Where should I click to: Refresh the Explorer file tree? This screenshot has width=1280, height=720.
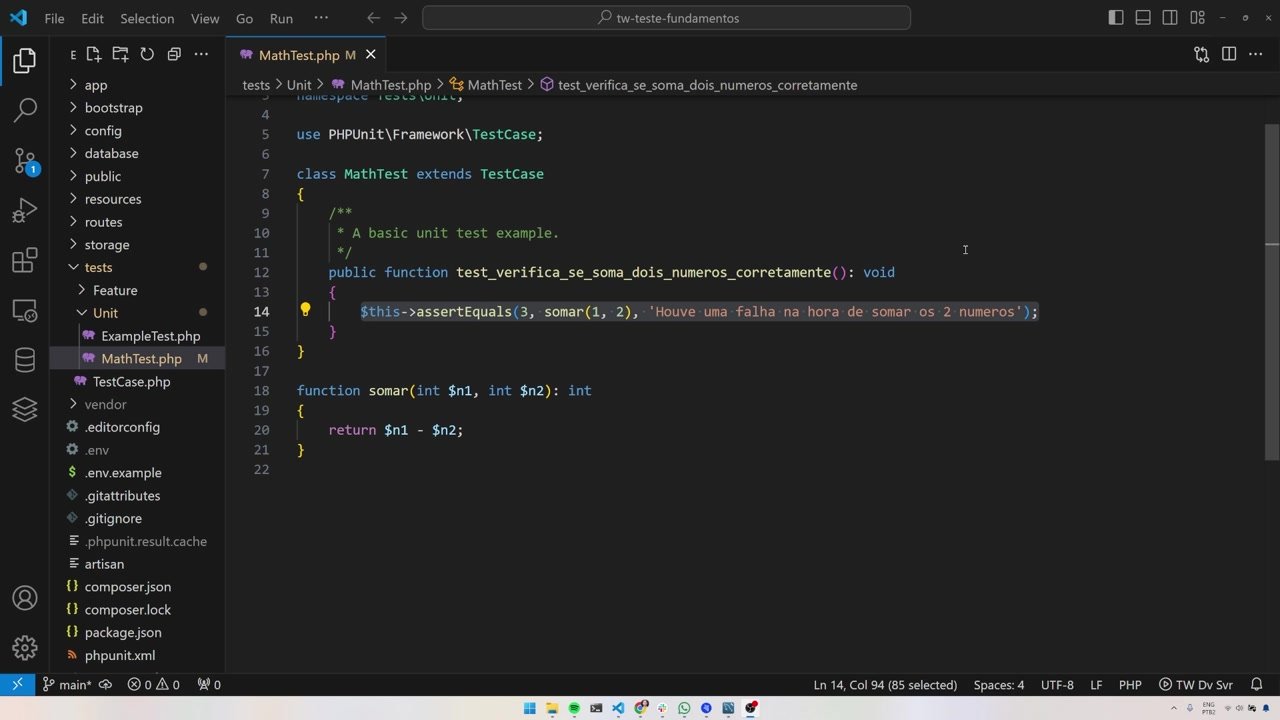coord(147,55)
